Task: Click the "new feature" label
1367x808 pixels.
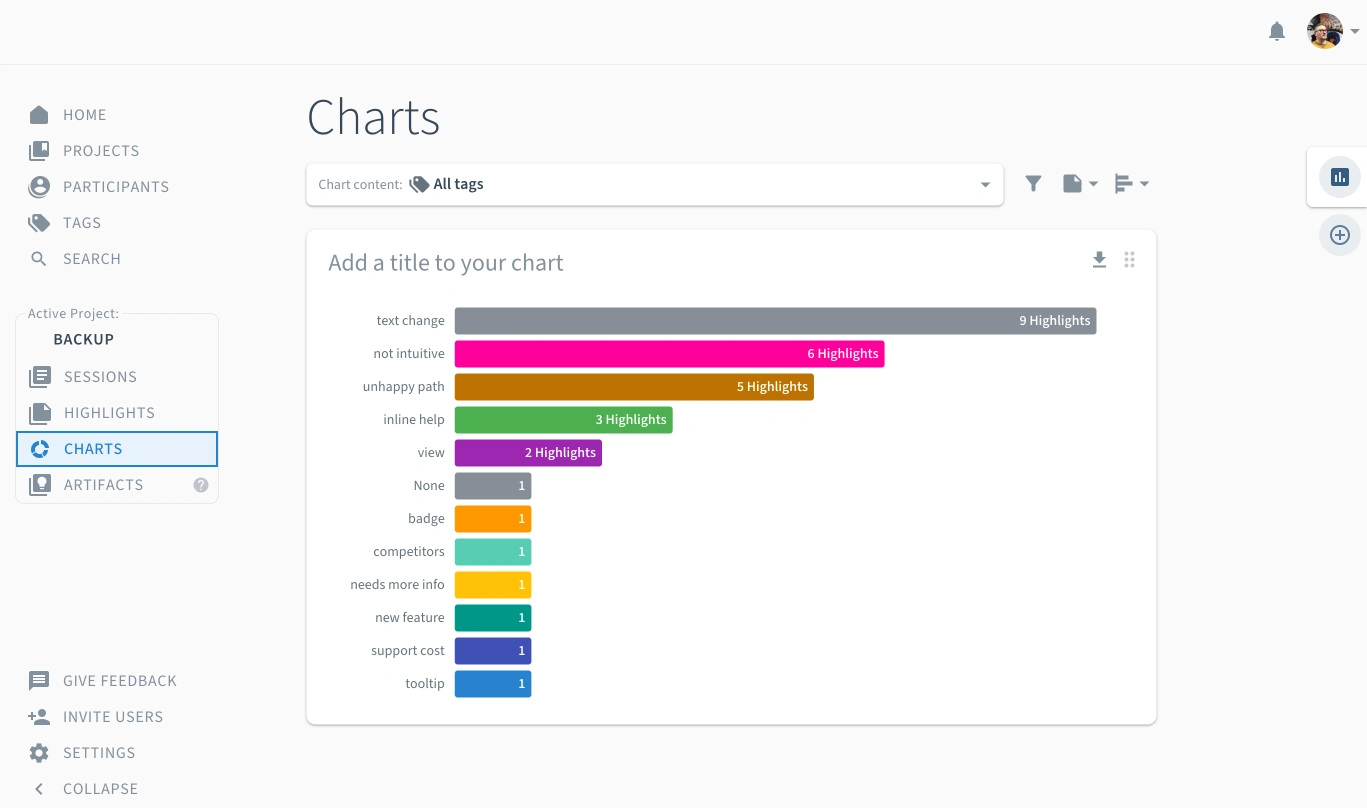Action: [x=410, y=618]
